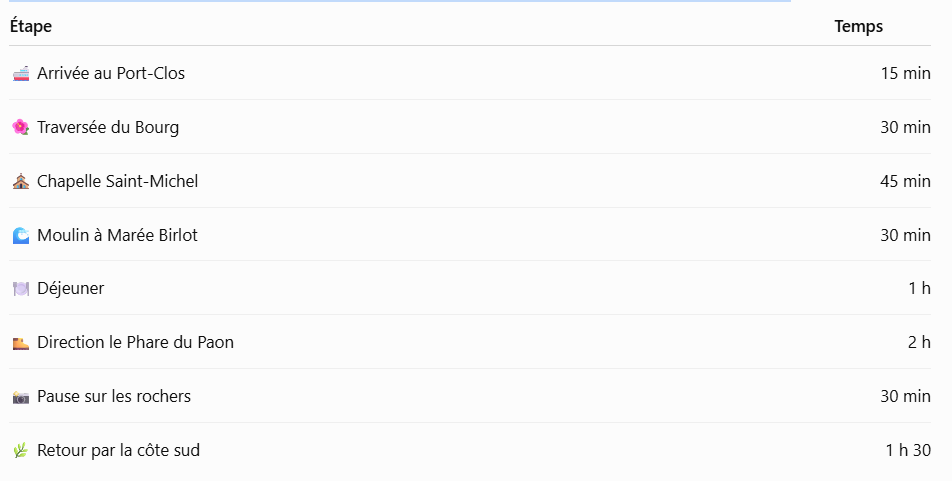Select the Moulin à Marée Birlot text
The width and height of the screenshot is (952, 481).
[117, 236]
